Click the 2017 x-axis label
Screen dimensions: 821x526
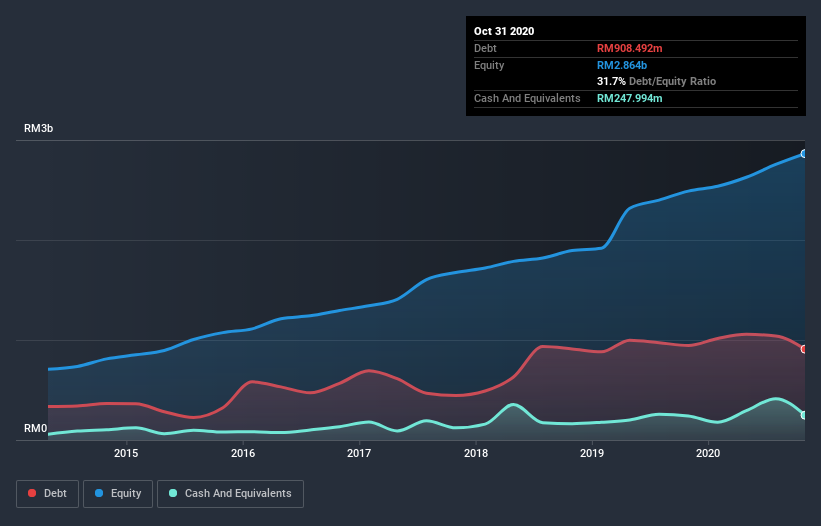point(359,453)
